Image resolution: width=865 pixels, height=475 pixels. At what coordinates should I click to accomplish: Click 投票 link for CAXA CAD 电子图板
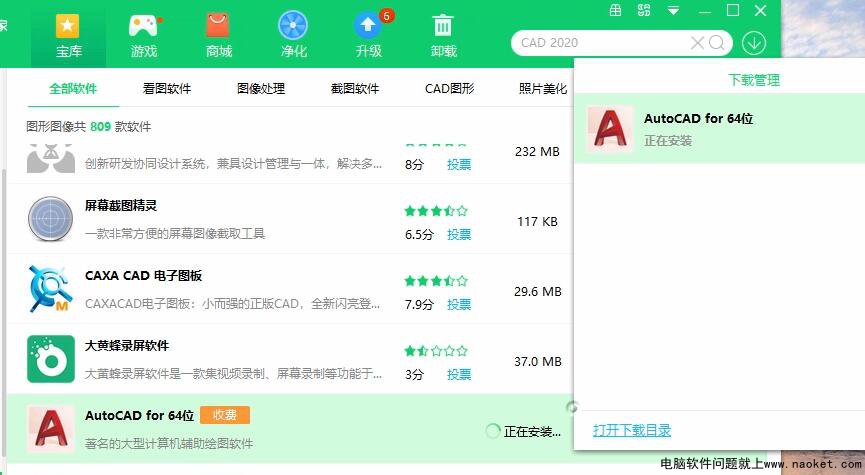[459, 305]
